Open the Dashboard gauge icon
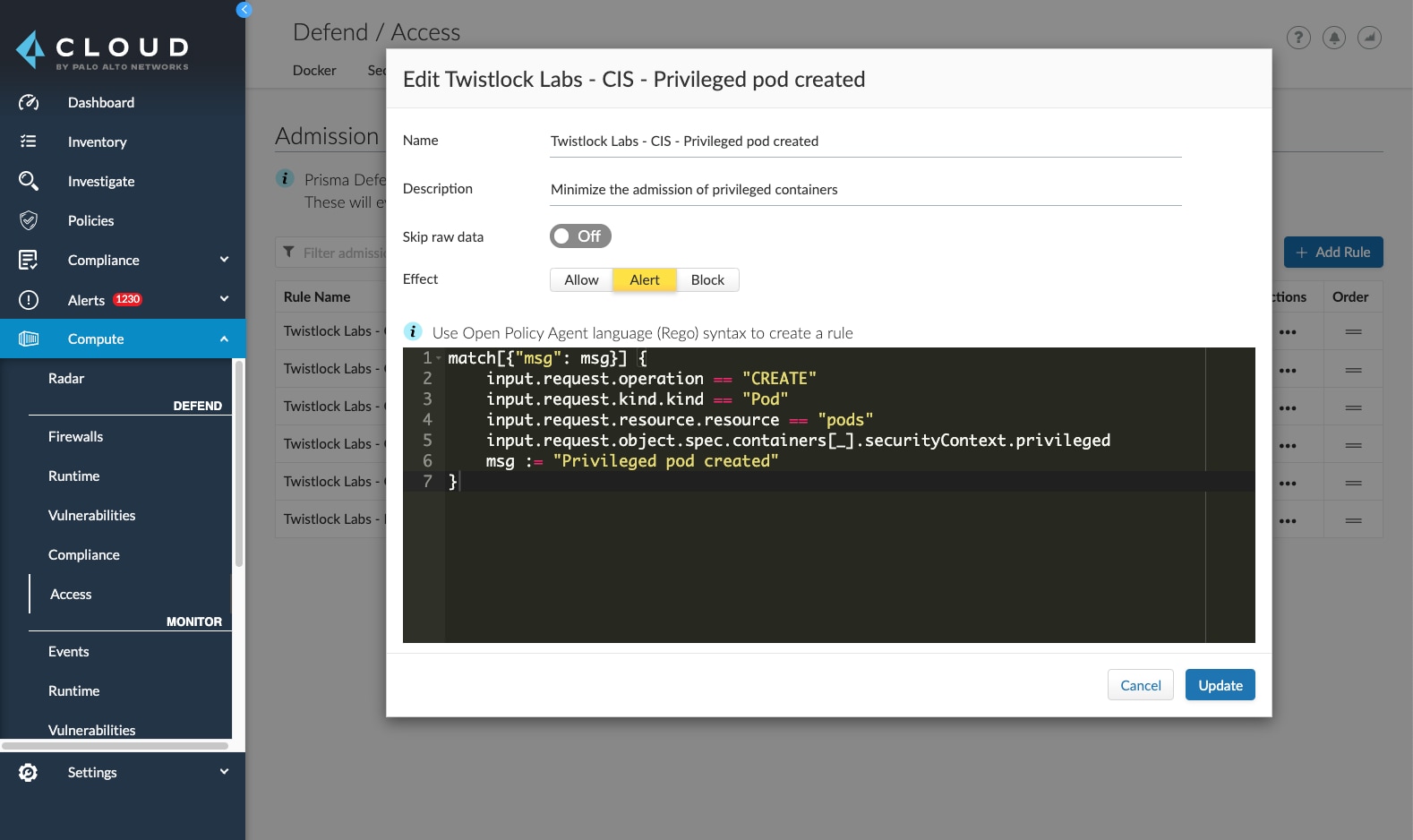 tap(29, 102)
